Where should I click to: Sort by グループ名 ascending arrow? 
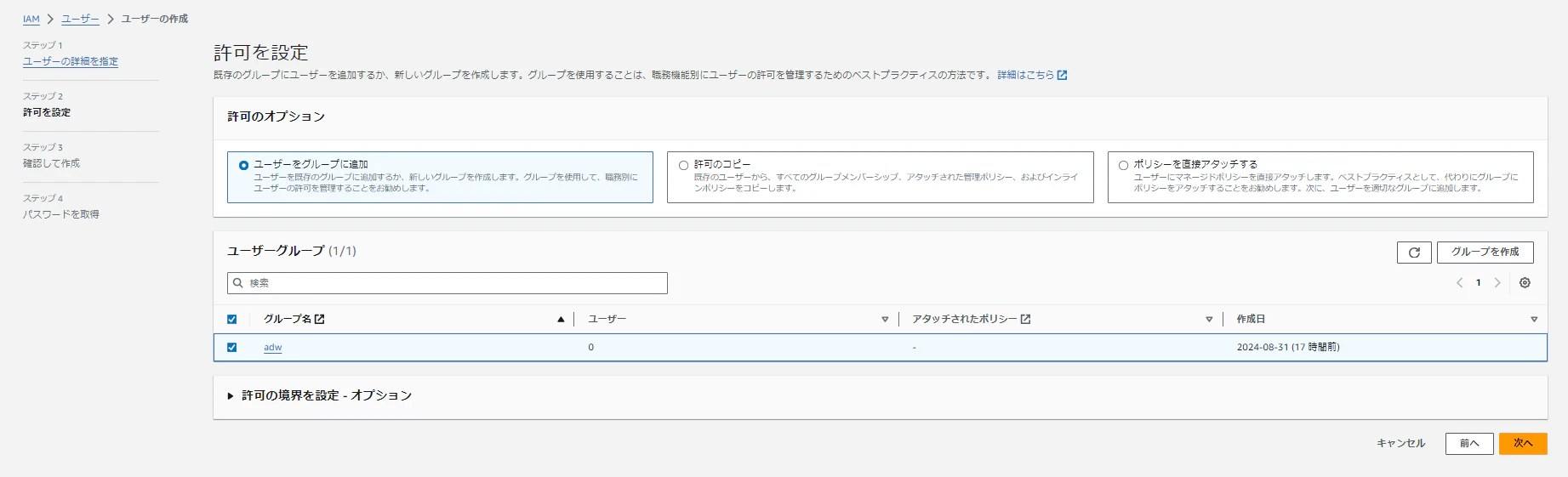tap(561, 320)
